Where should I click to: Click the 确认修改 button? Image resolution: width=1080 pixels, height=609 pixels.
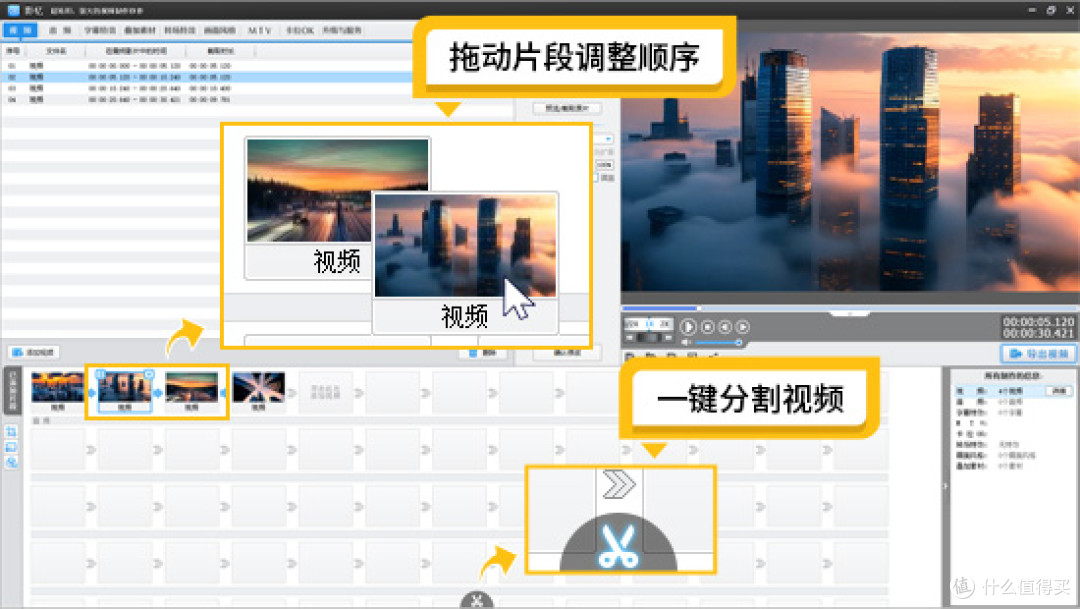click(x=567, y=353)
